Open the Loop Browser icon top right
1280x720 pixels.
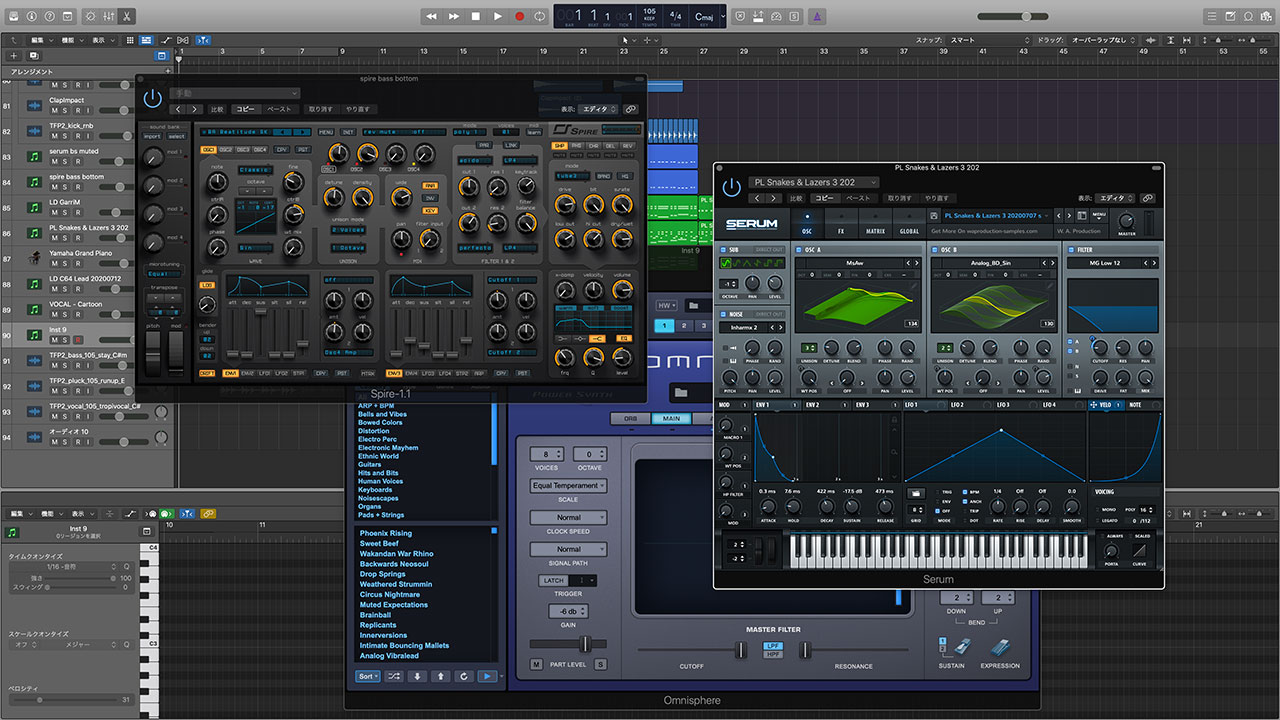[1249, 16]
